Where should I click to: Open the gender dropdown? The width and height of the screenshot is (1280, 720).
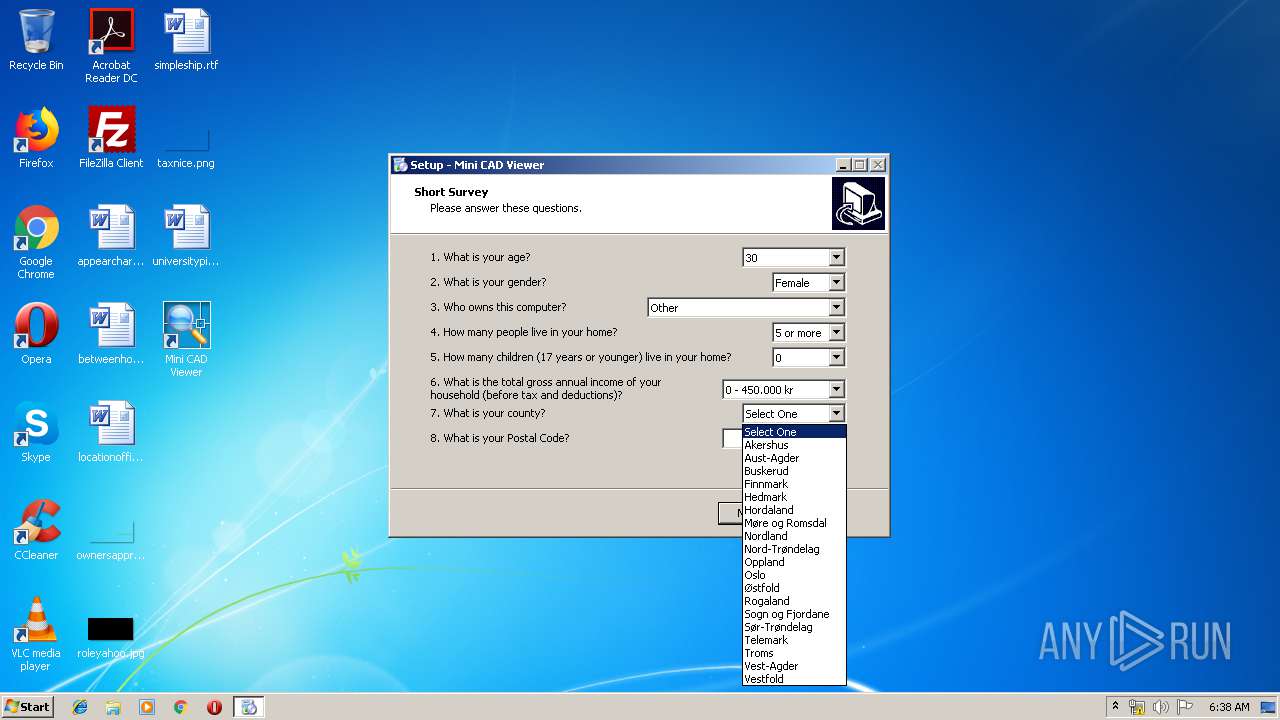point(836,283)
